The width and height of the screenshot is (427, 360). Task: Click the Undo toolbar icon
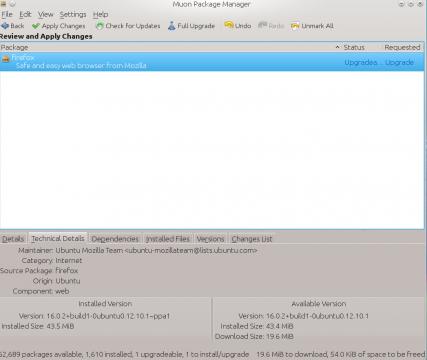coord(229,25)
